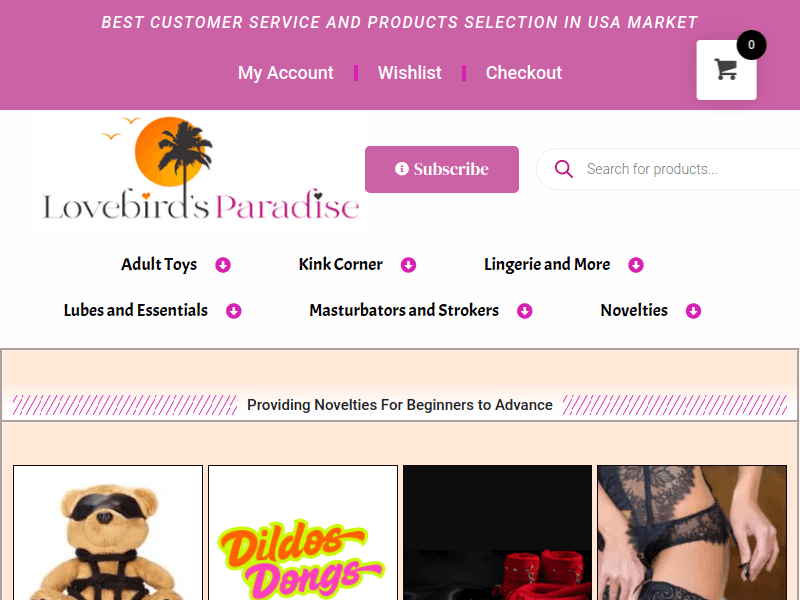The height and width of the screenshot is (600, 800).
Task: Open the teddy bear category thumbnail
Action: click(x=108, y=533)
